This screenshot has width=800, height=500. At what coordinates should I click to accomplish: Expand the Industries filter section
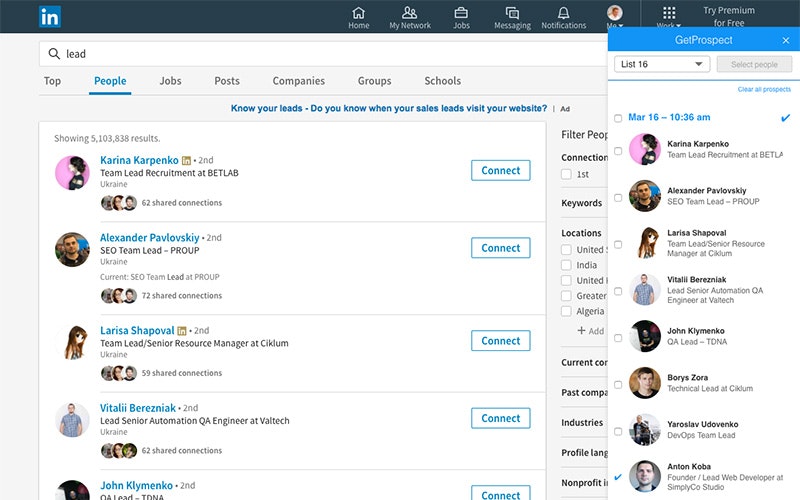click(x=584, y=422)
